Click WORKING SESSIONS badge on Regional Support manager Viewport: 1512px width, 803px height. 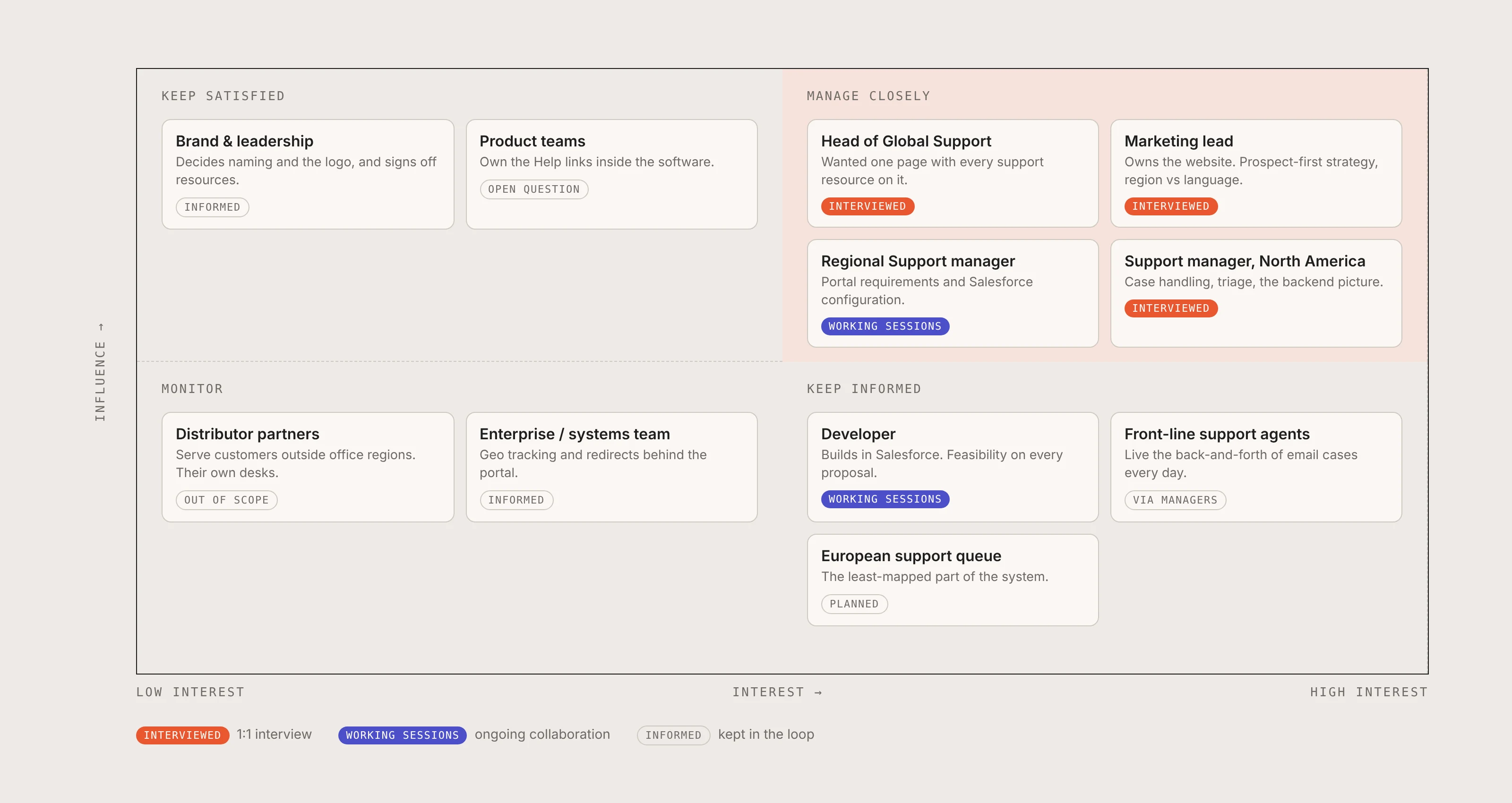click(x=885, y=326)
